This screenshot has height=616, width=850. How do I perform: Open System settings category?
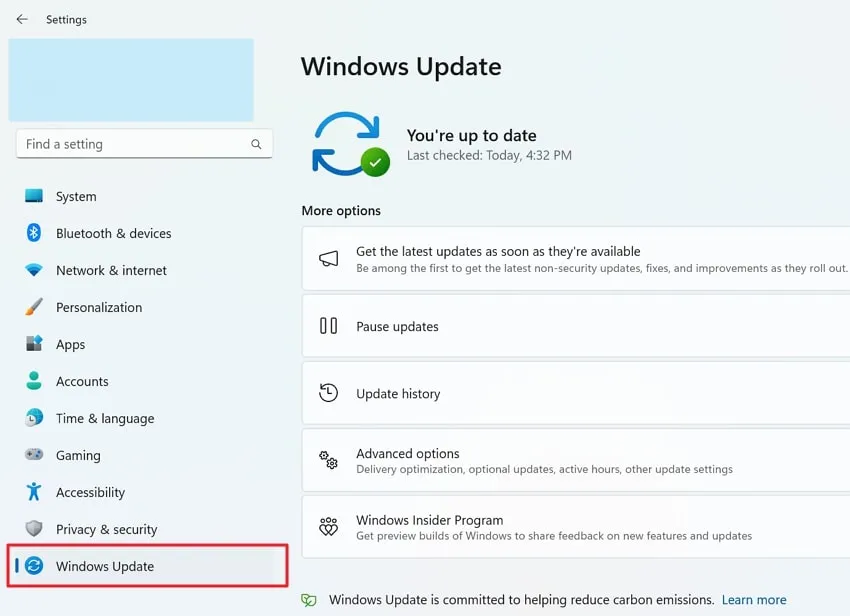146,196
